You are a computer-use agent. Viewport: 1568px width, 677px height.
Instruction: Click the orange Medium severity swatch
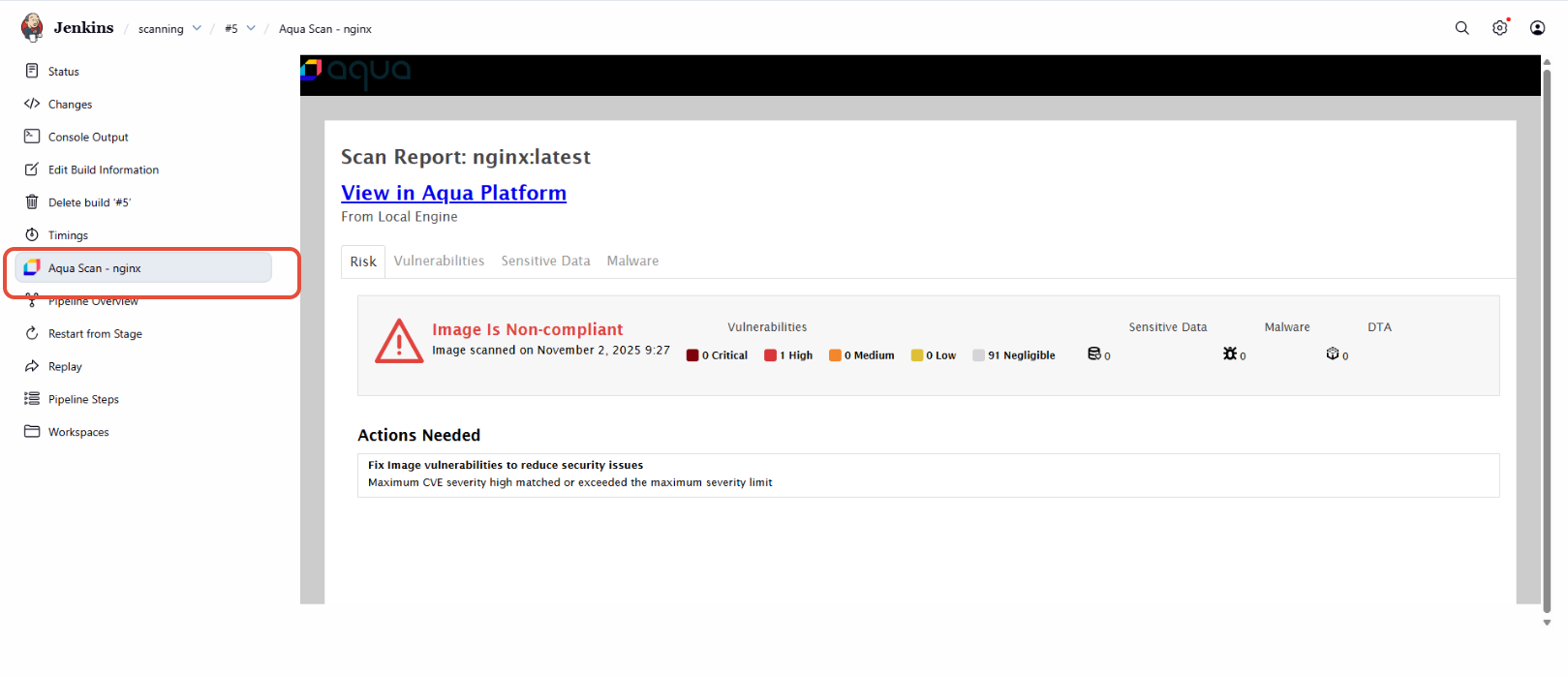pyautogui.click(x=835, y=355)
